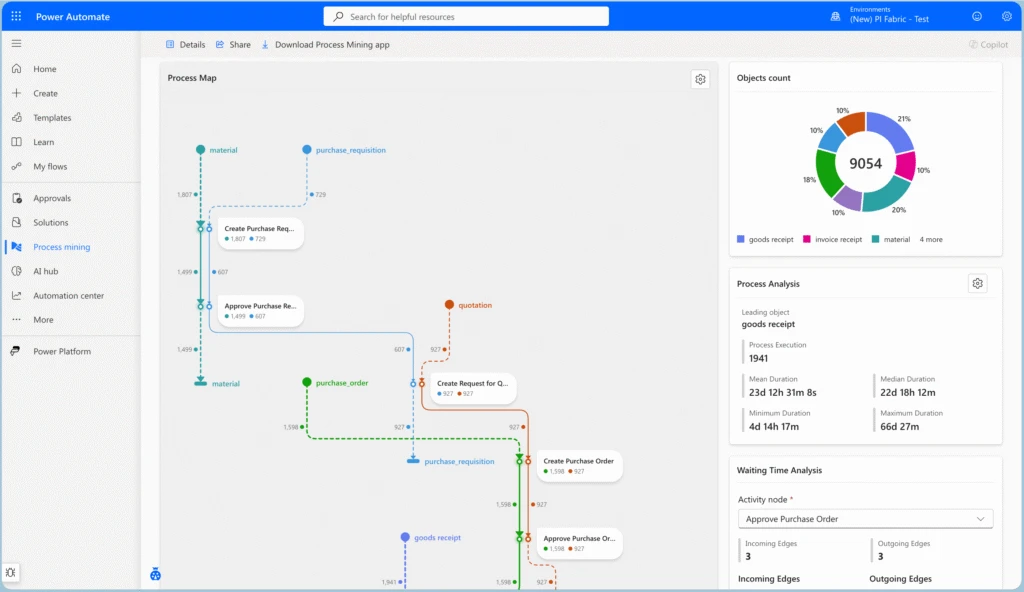This screenshot has height=592, width=1024.
Task: Open the Environments picker
Action: pos(880,17)
